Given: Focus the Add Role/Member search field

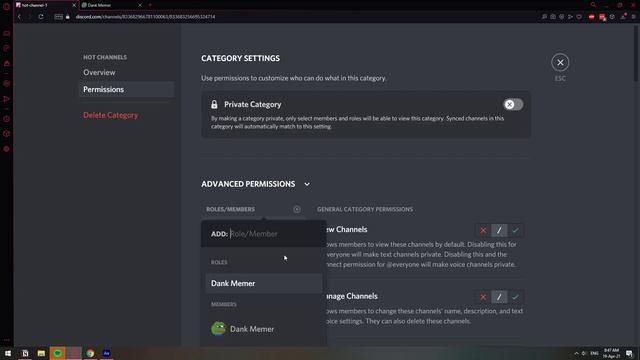Looking at the screenshot, I should [x=263, y=234].
